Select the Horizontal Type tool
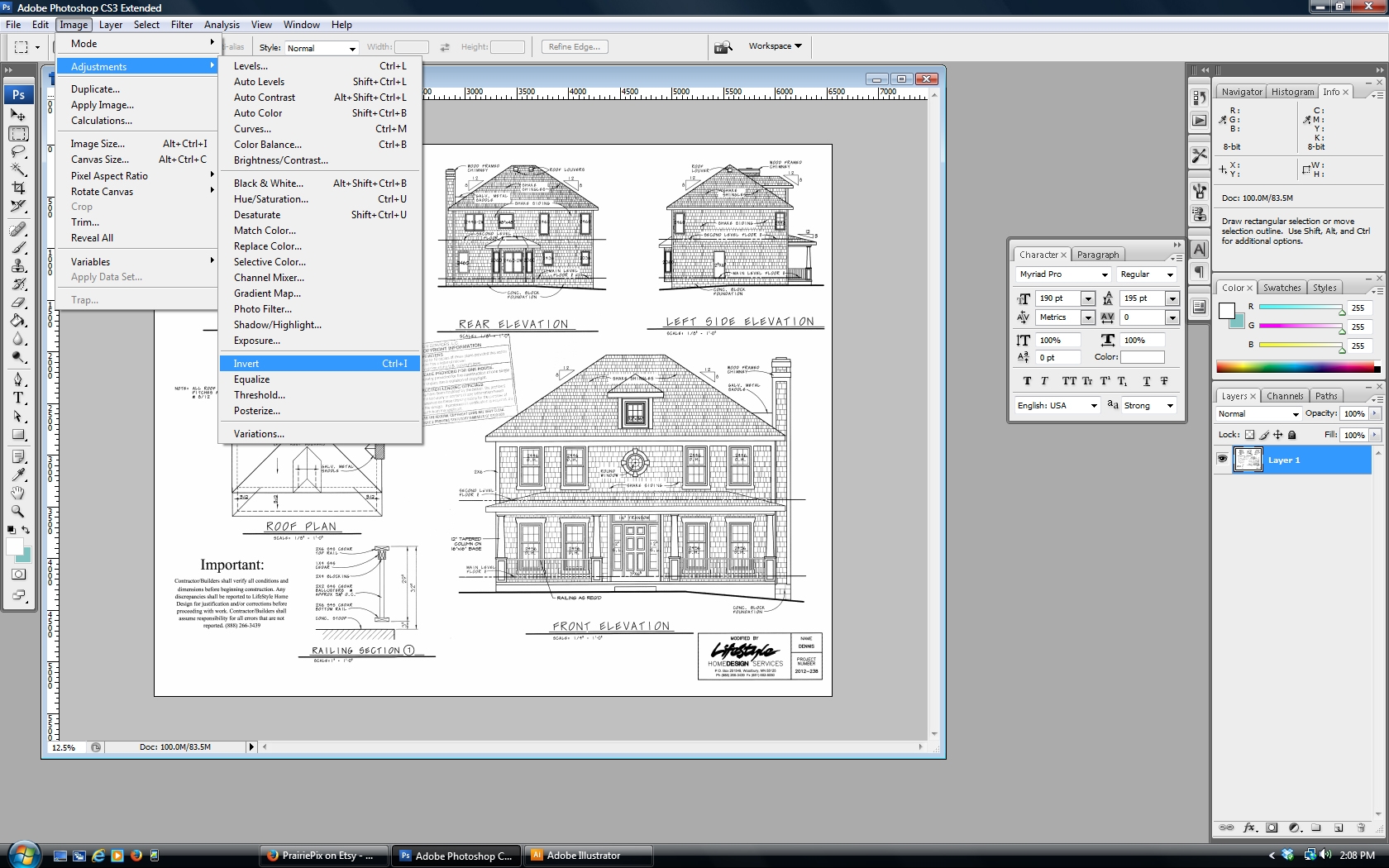Screen dimensions: 1389x868 (x=18, y=398)
